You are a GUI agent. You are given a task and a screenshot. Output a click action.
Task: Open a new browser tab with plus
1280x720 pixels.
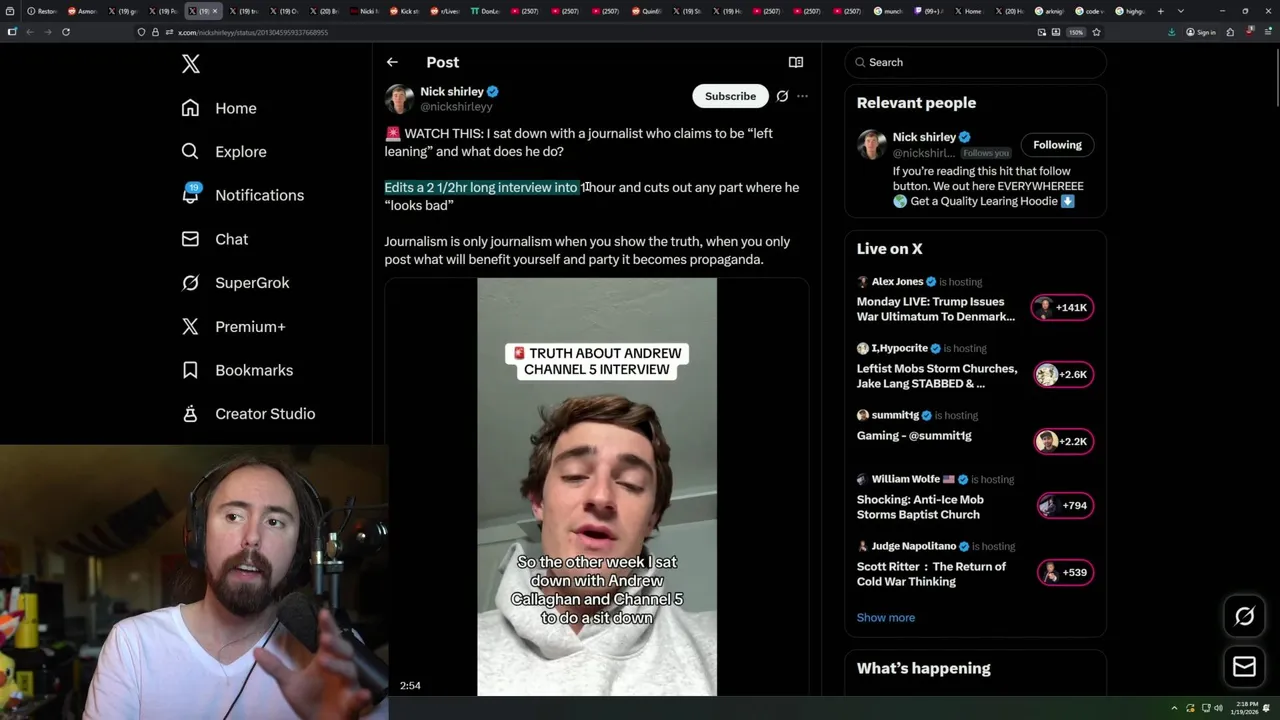tap(1160, 11)
